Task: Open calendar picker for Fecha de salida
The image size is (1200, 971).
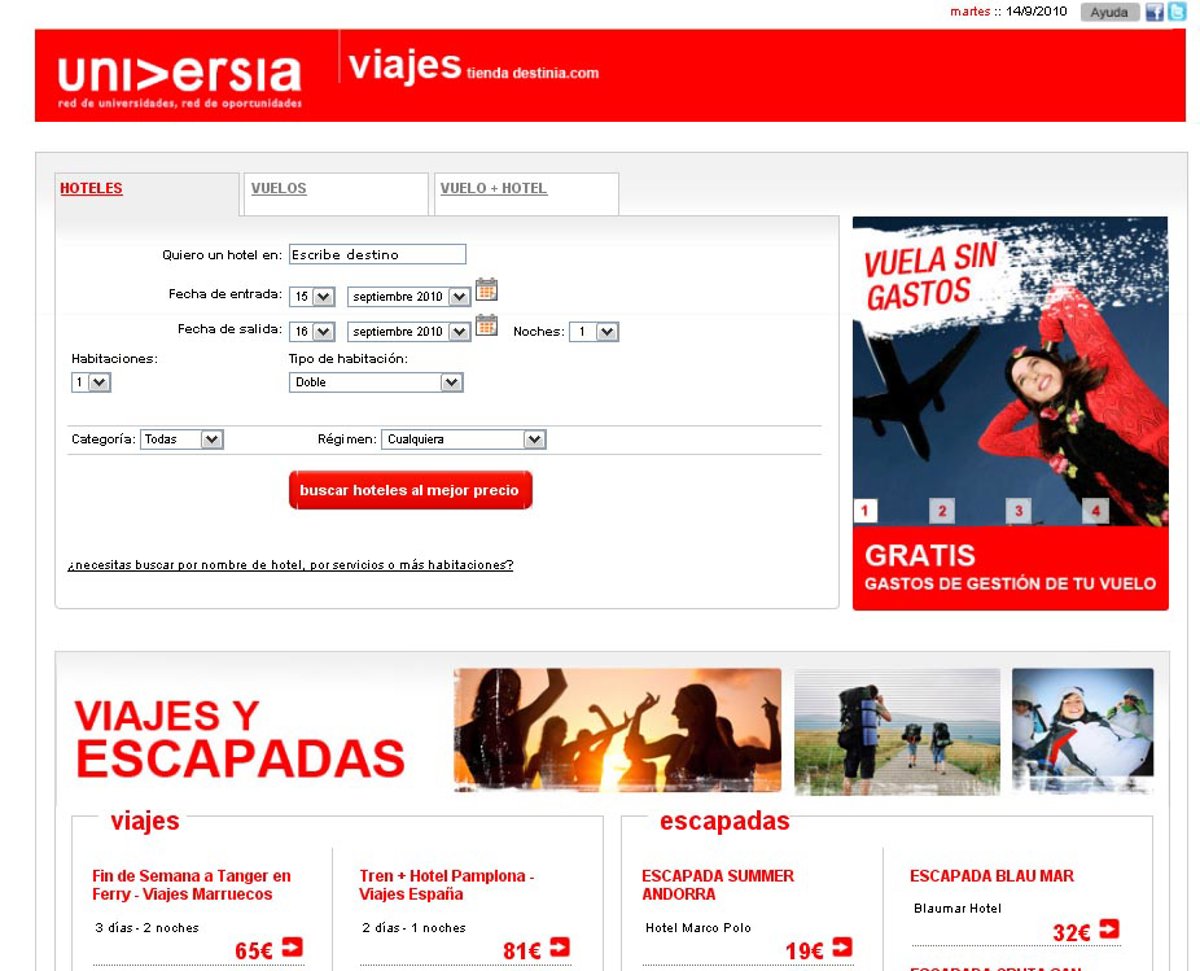Action: click(x=486, y=326)
